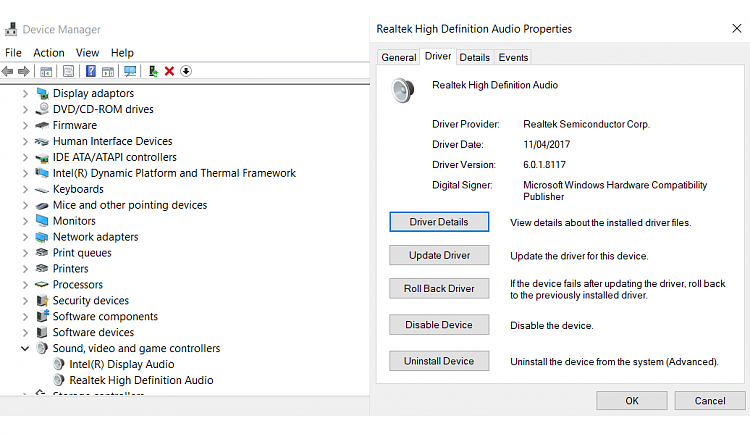Expand Intel(R) Dynamic Platform and Thermal Framework
Image resolution: width=750 pixels, height=434 pixels.
tap(25, 174)
